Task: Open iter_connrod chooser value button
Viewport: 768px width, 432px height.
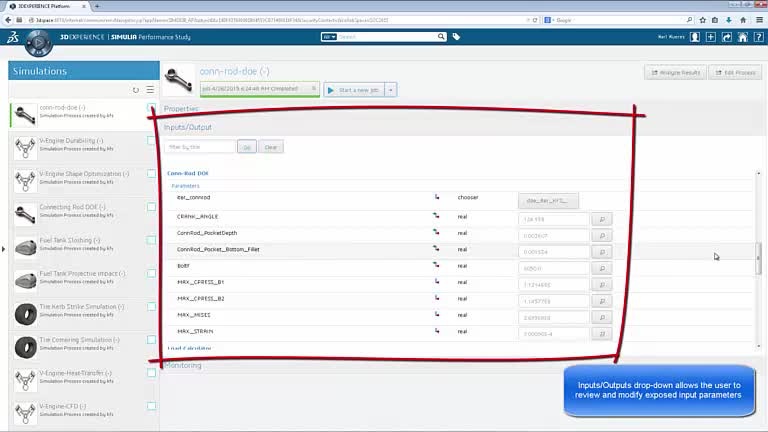Action: point(548,200)
